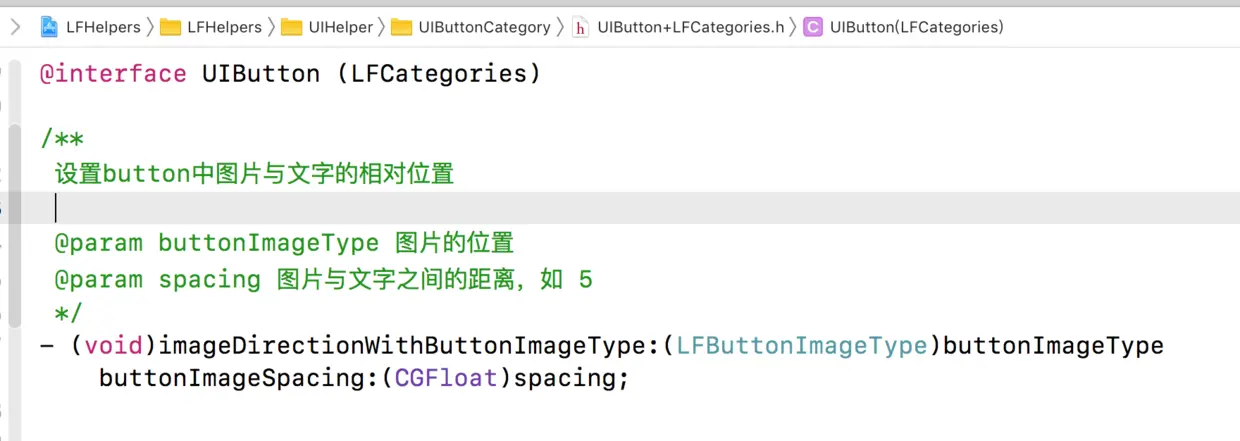1240x441 pixels.
Task: Open the UIButtonCategory breadcrumb dropdown
Action: click(484, 27)
